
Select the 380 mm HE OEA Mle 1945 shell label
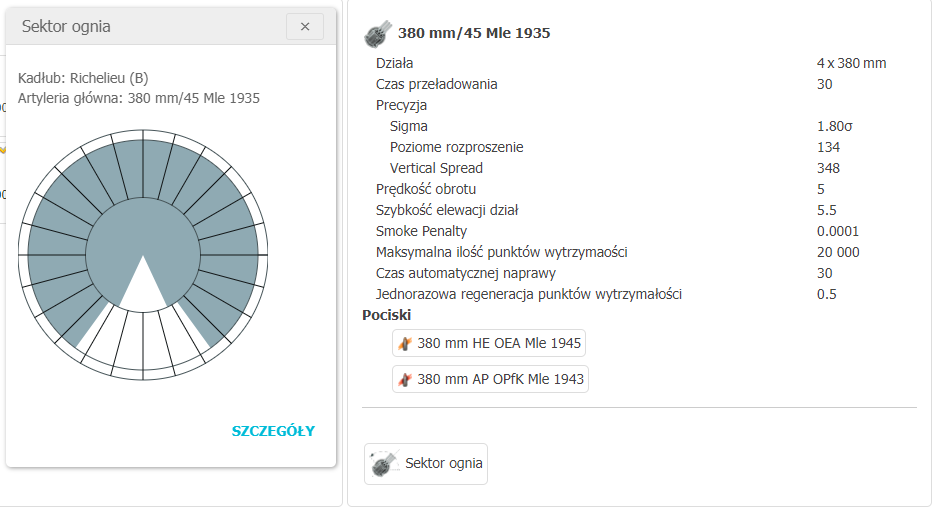point(499,344)
